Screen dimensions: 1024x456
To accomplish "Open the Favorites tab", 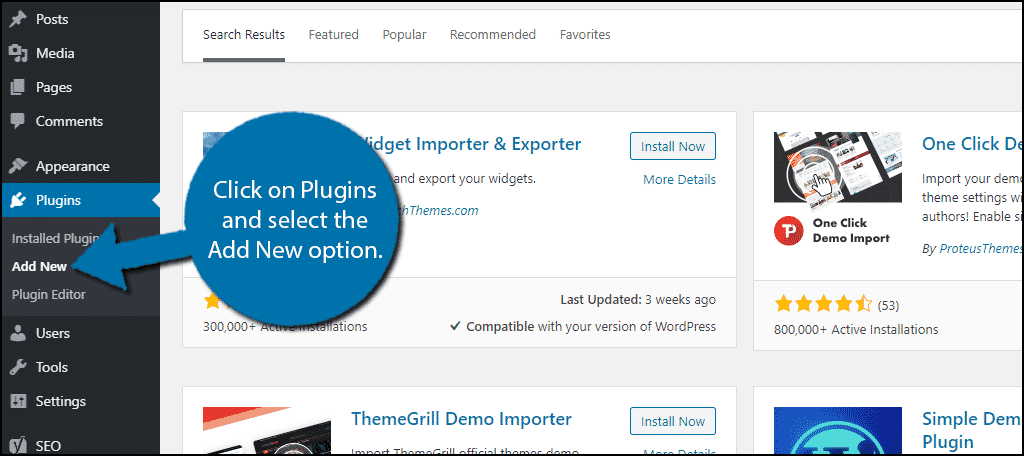I will coord(585,35).
